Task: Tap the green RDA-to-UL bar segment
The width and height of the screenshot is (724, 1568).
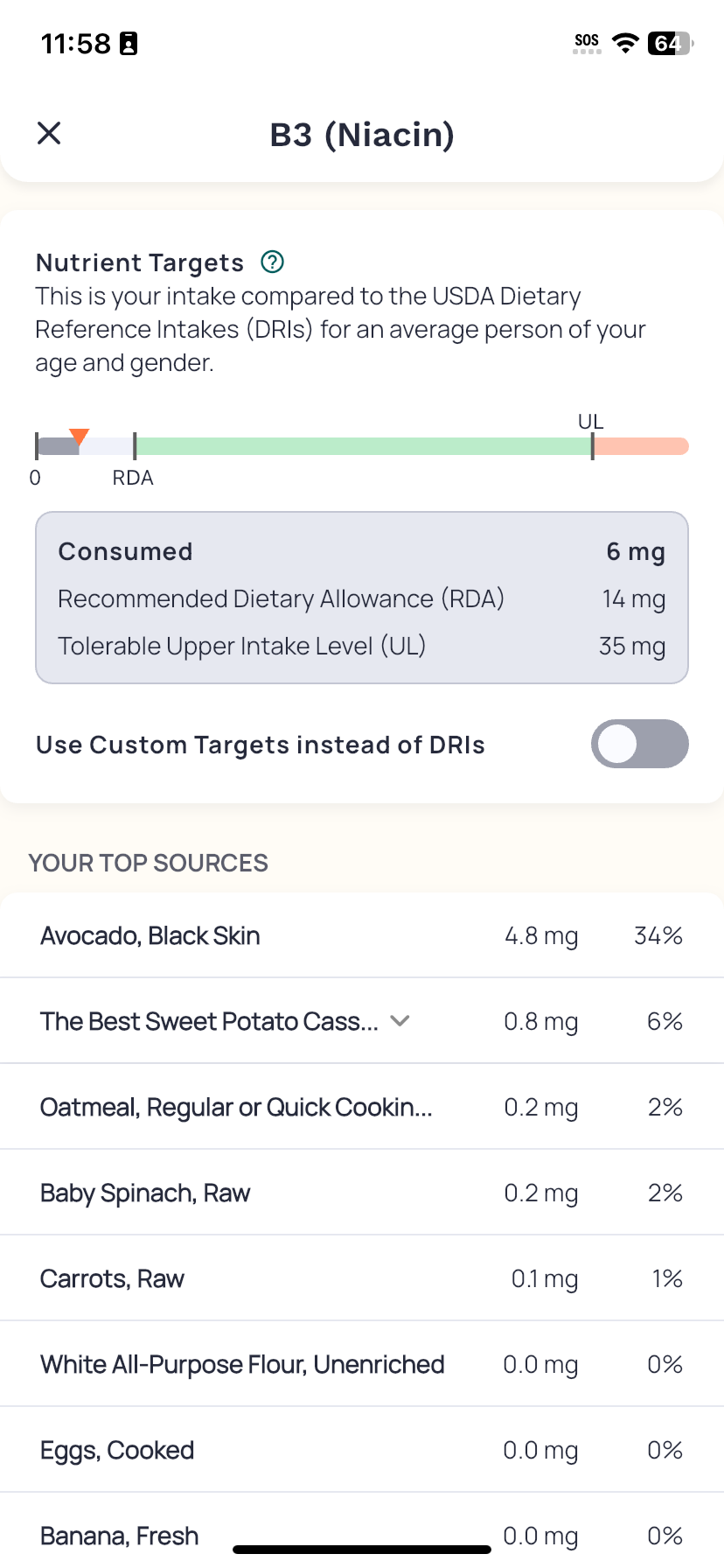Action: coord(364,446)
